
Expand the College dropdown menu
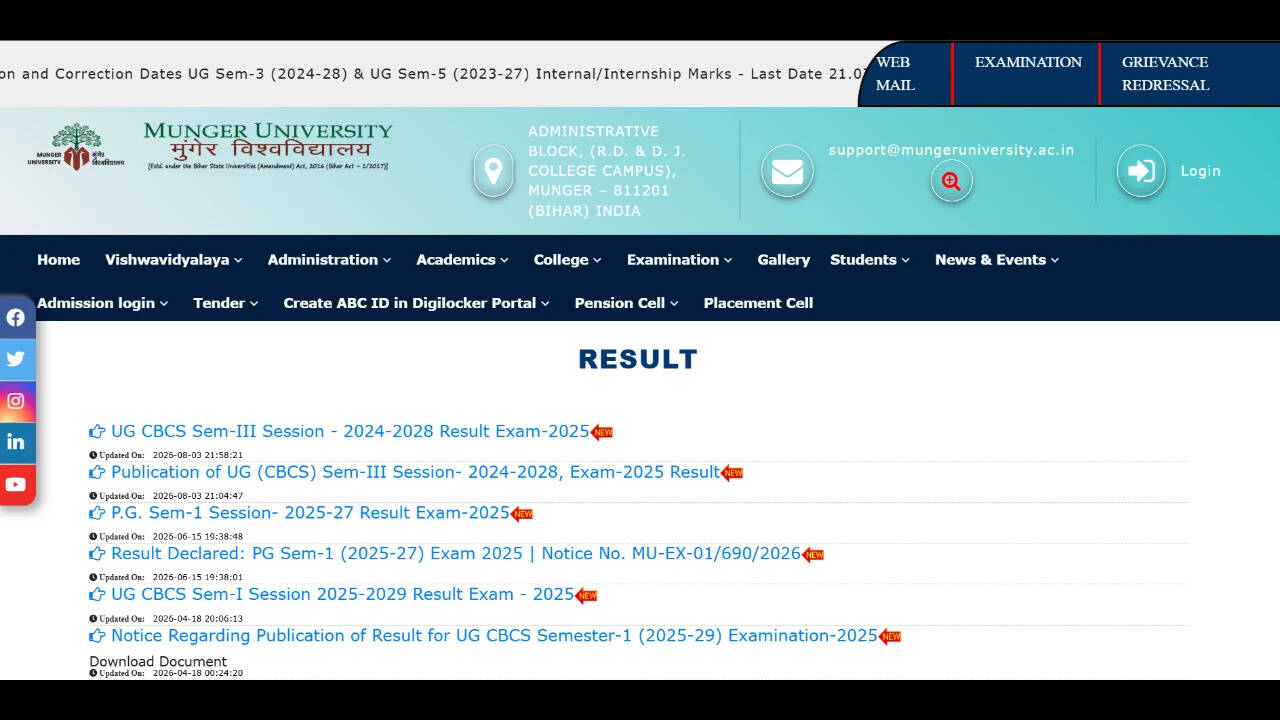tap(567, 260)
